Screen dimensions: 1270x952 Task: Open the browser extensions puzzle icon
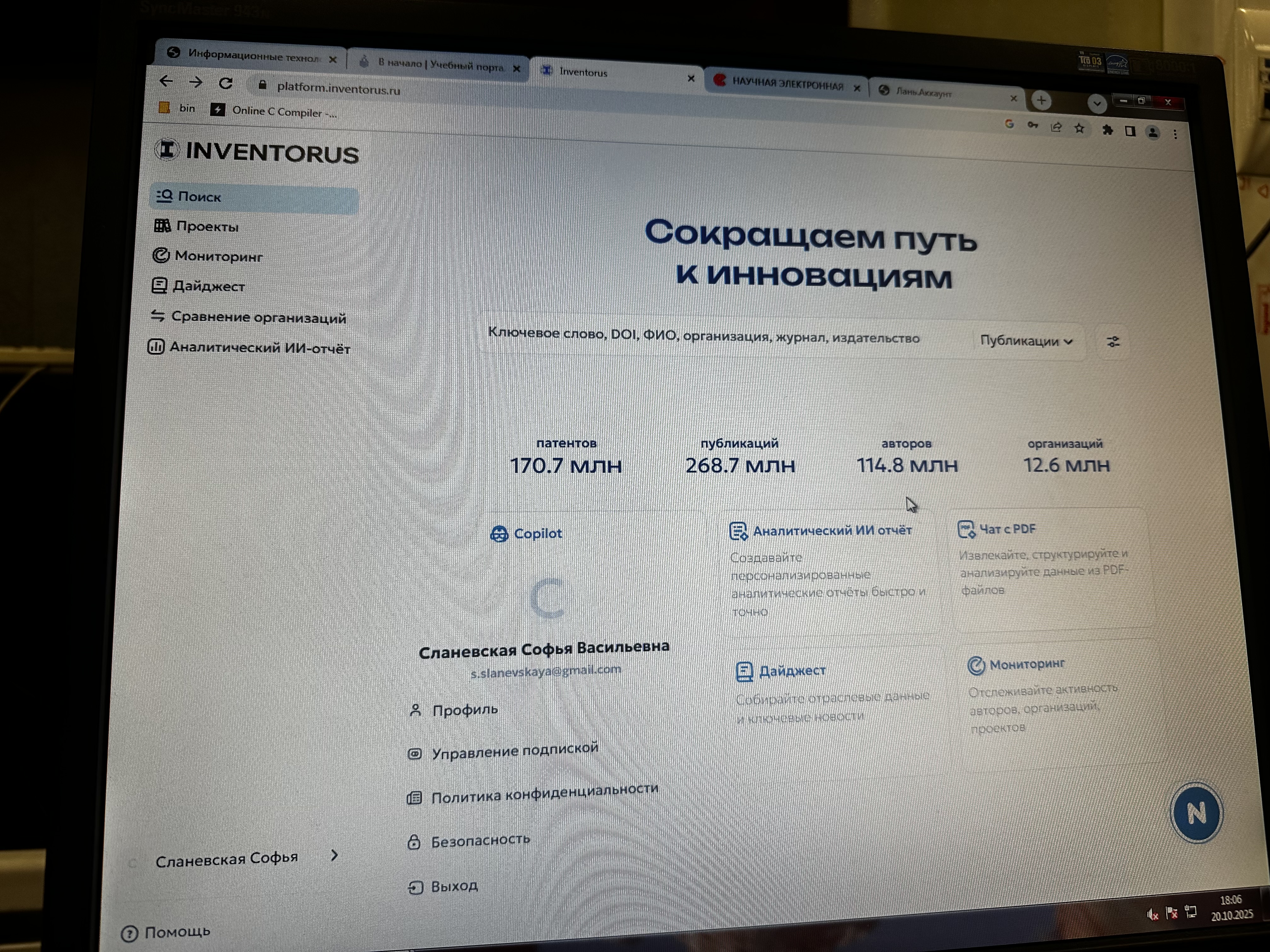click(x=1107, y=130)
